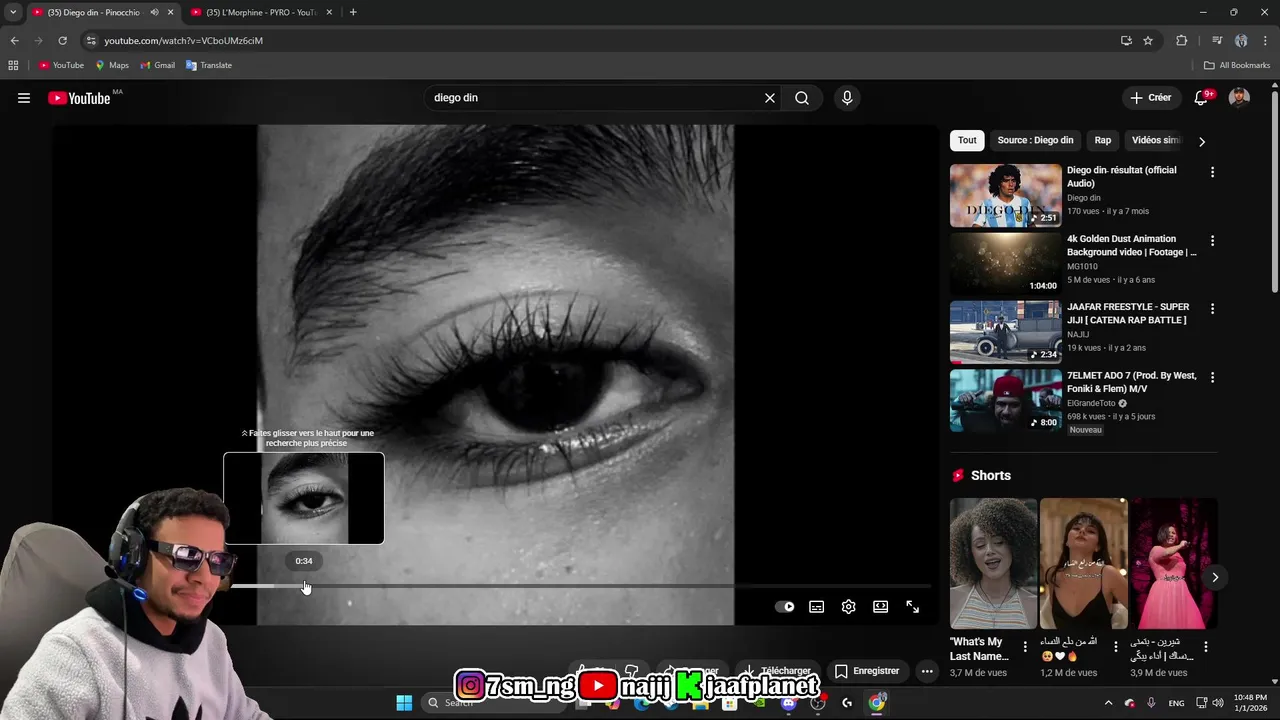This screenshot has height=720, width=1280.
Task: Open the media control icon in Chrome toolbar
Action: pyautogui.click(x=1217, y=40)
